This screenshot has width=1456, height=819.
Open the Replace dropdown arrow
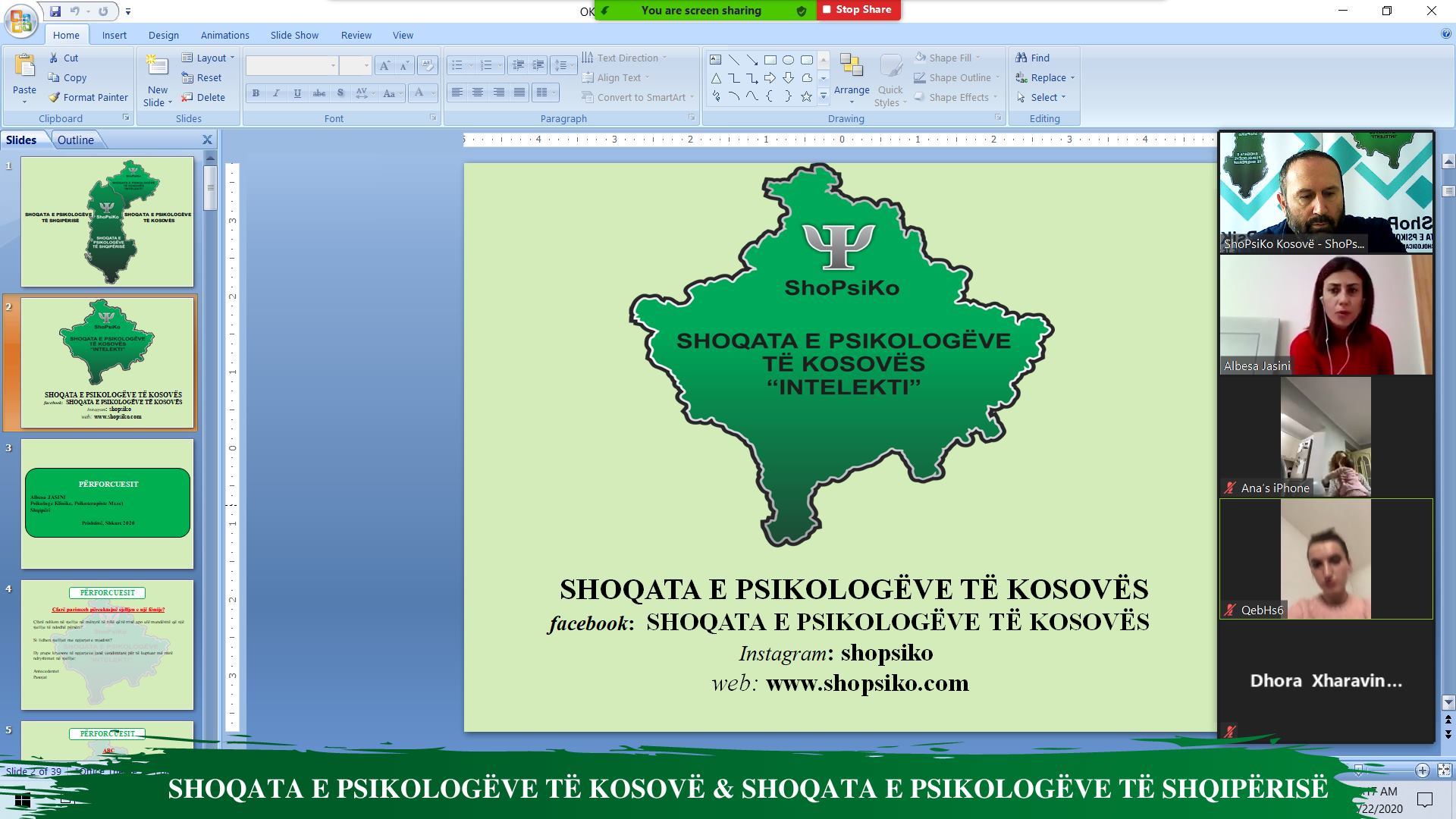pos(1072,77)
